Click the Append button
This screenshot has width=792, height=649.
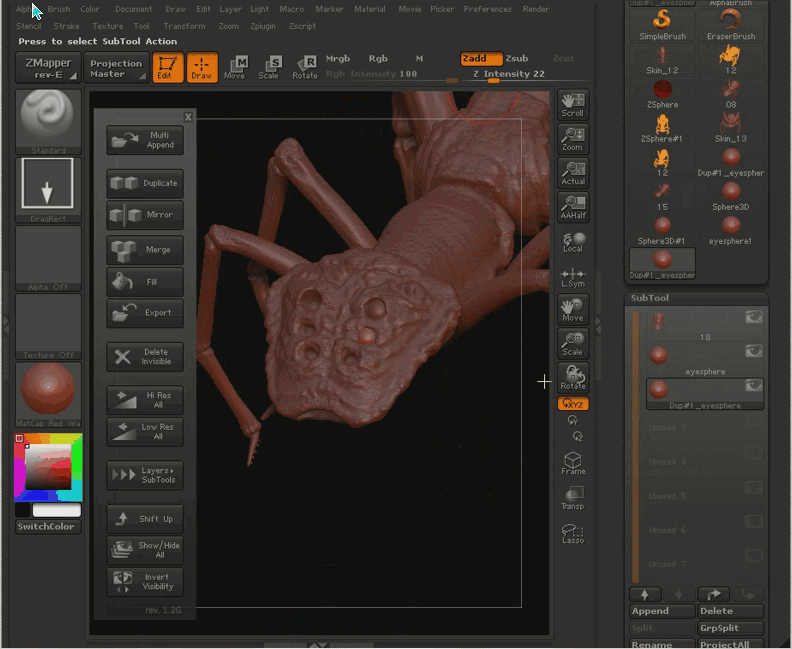coord(650,611)
